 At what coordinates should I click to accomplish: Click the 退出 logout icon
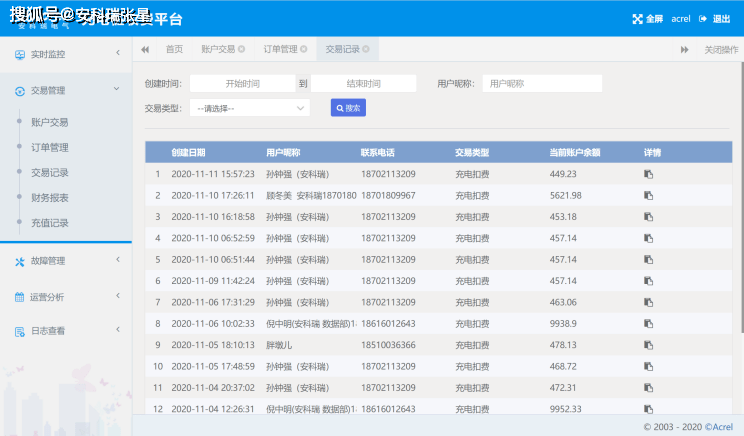pyautogui.click(x=703, y=19)
